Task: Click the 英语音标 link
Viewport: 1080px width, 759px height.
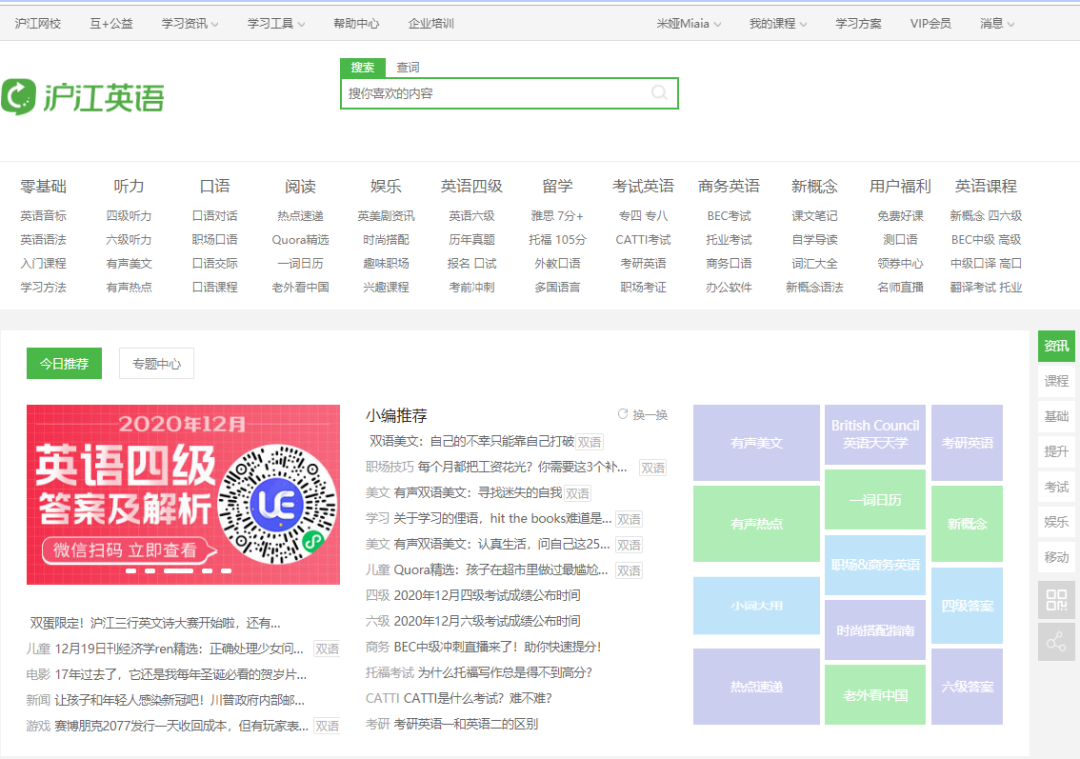Action: pyautogui.click(x=43, y=216)
